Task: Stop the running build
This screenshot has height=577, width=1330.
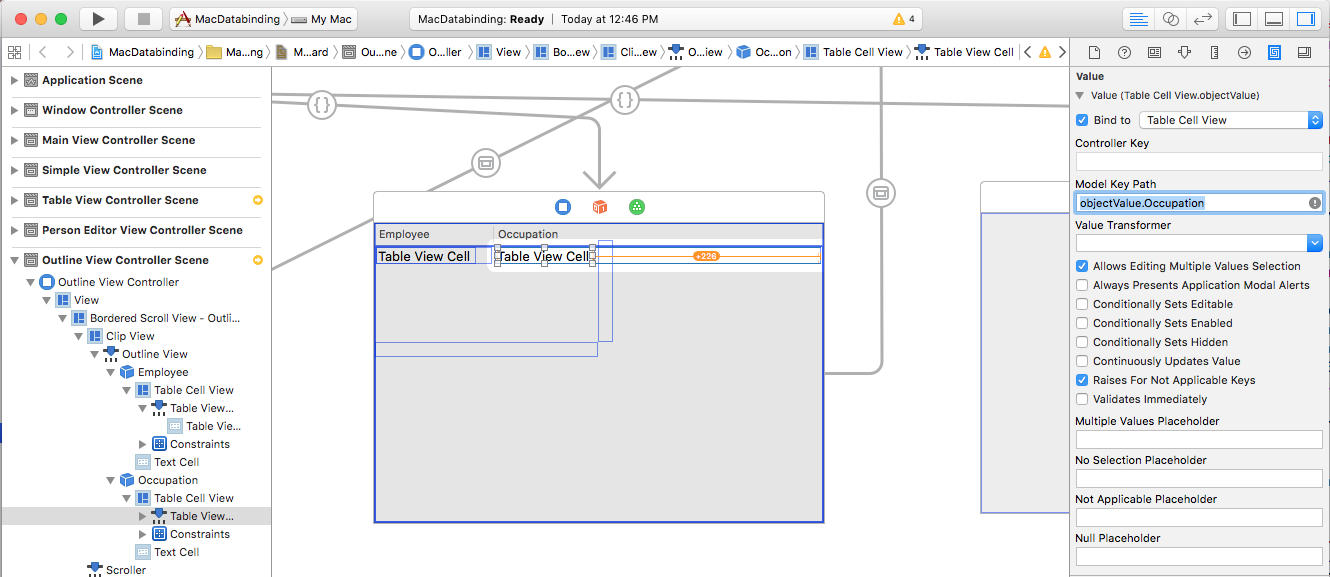Action: (x=143, y=19)
